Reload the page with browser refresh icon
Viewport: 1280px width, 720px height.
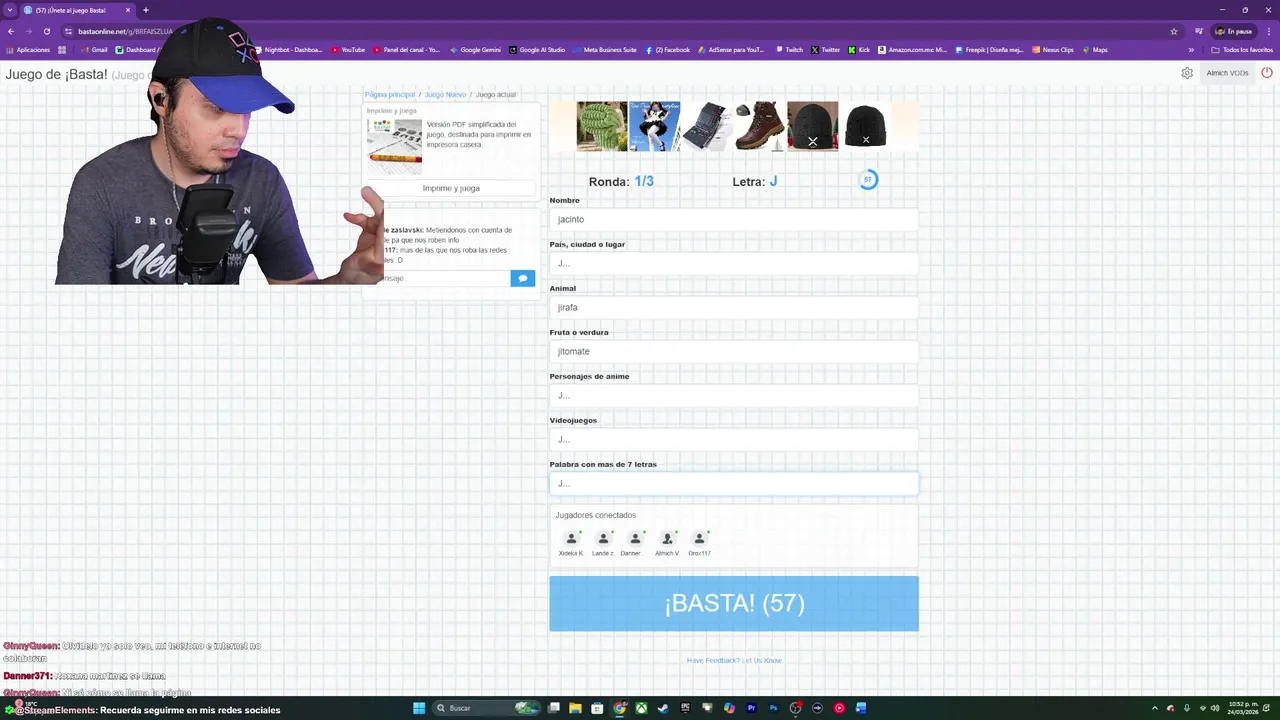[46, 31]
